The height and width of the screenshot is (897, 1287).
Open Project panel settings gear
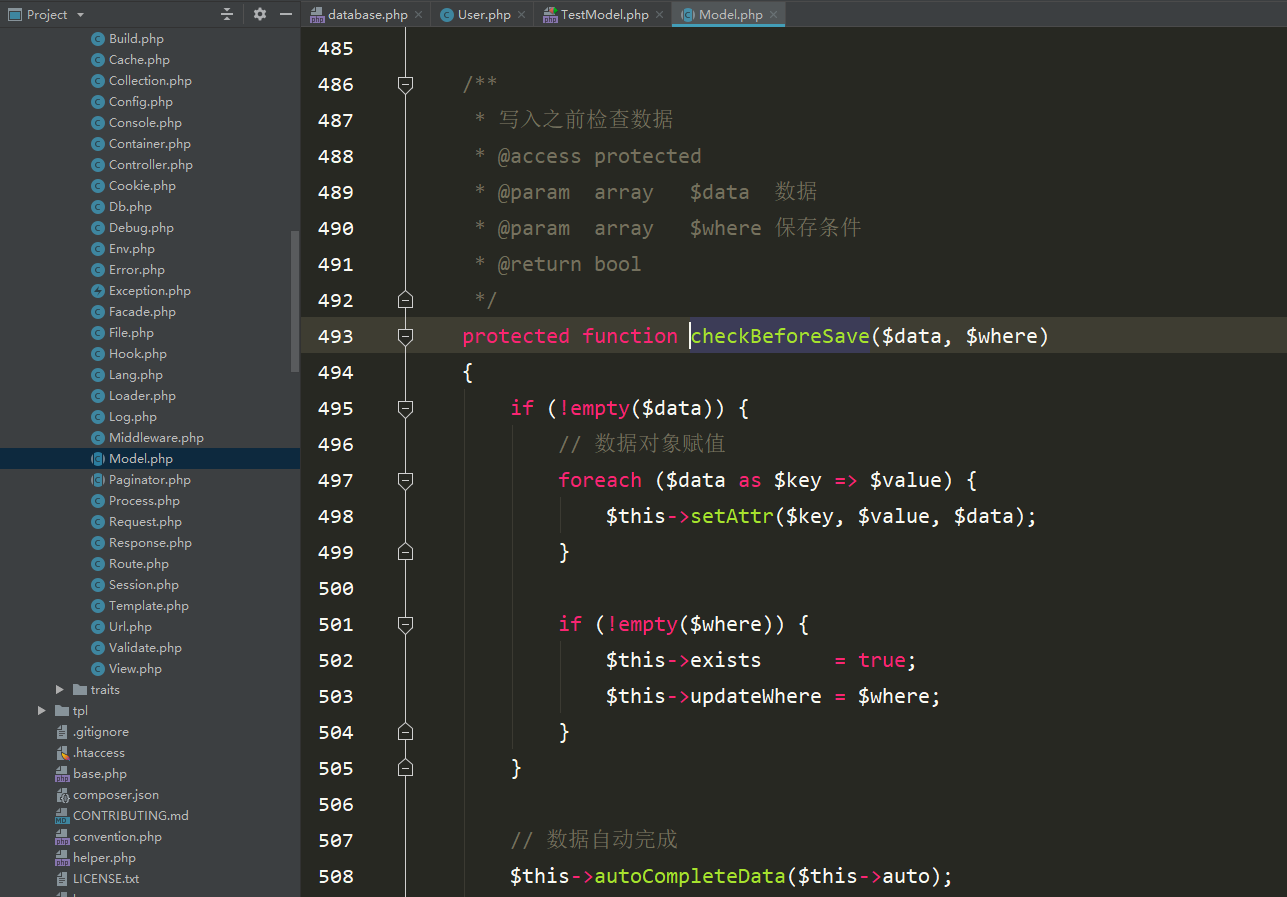(260, 14)
